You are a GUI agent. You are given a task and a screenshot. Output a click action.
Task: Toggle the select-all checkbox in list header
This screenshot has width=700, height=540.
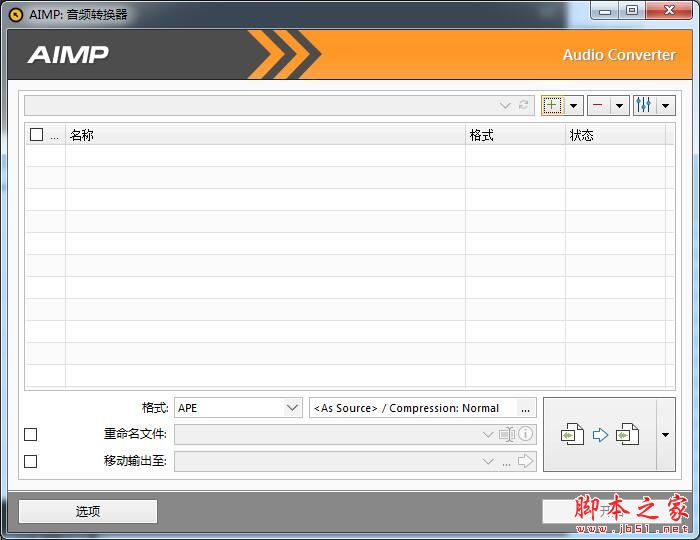[x=37, y=134]
